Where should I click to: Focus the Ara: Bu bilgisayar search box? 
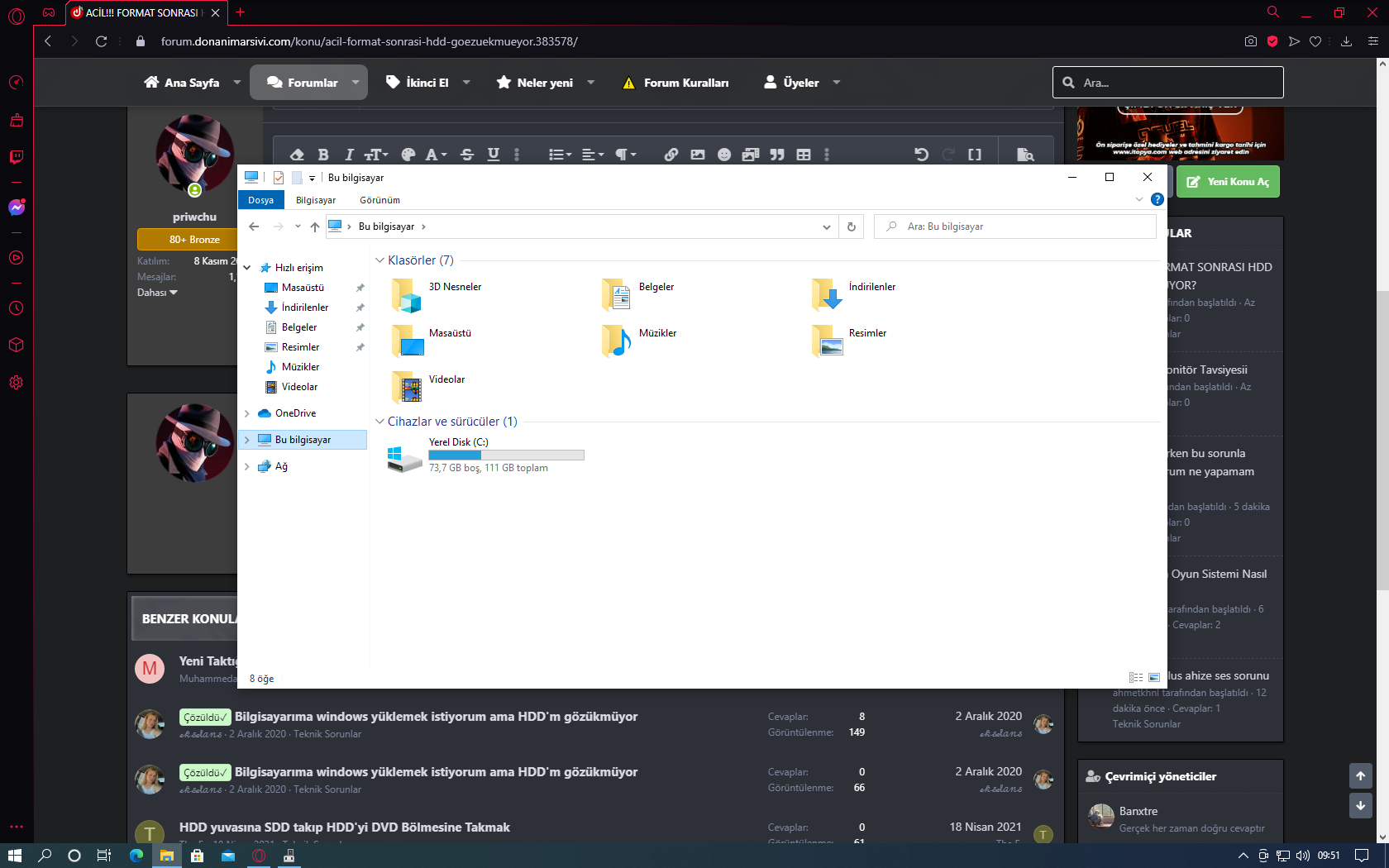coord(1015,227)
